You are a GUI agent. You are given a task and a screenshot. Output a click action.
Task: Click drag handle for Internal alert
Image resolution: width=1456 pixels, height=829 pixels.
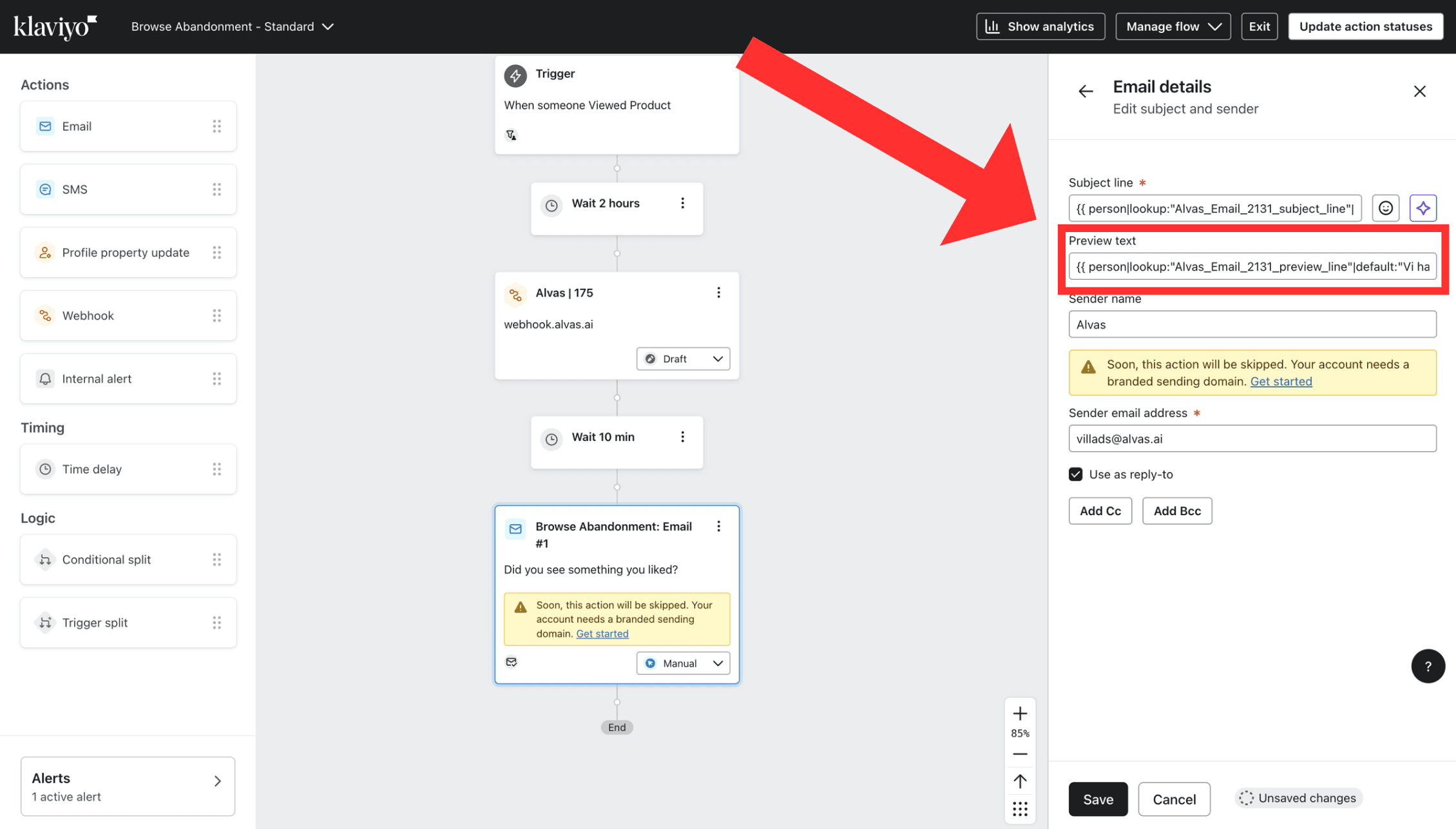216,379
